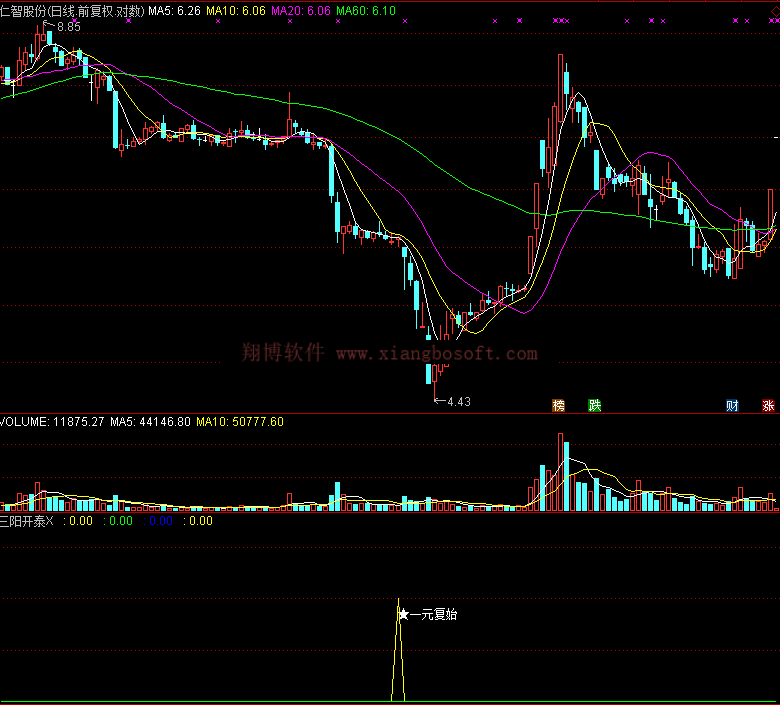Click the blue 财 event icon
Image resolution: width=780 pixels, height=705 pixels.
click(x=732, y=405)
